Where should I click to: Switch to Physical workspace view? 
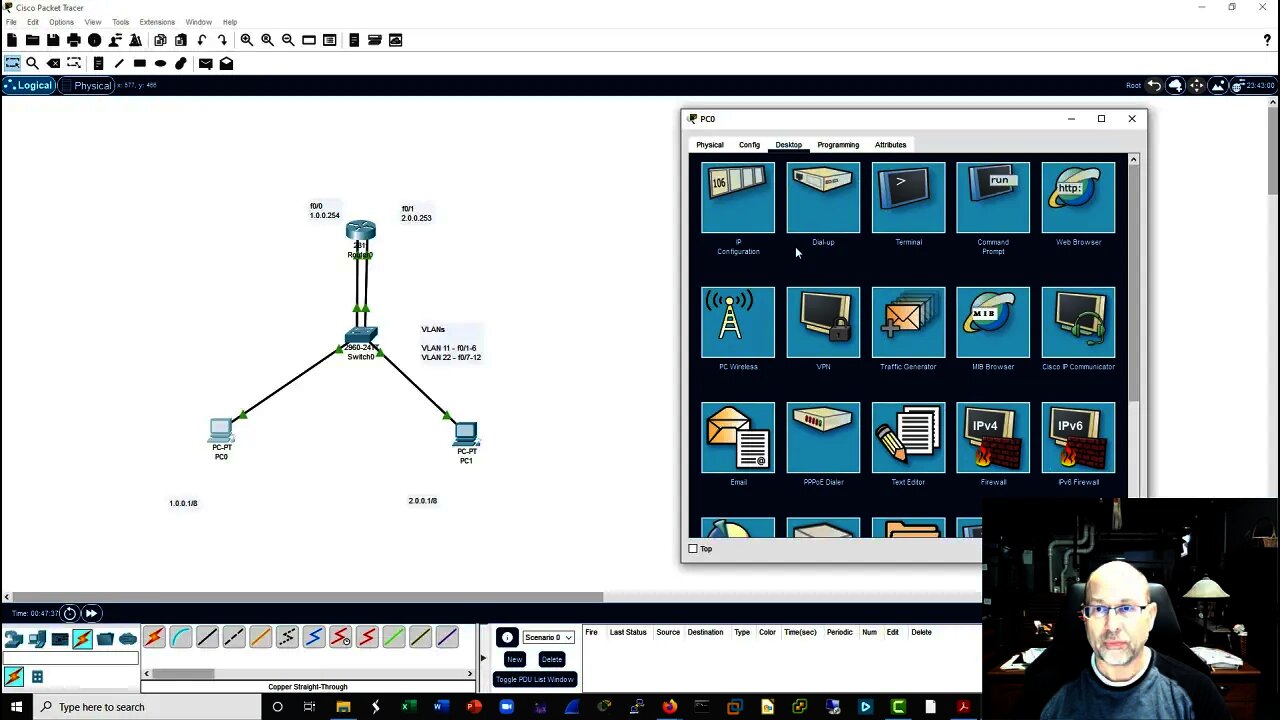pyautogui.click(x=86, y=85)
